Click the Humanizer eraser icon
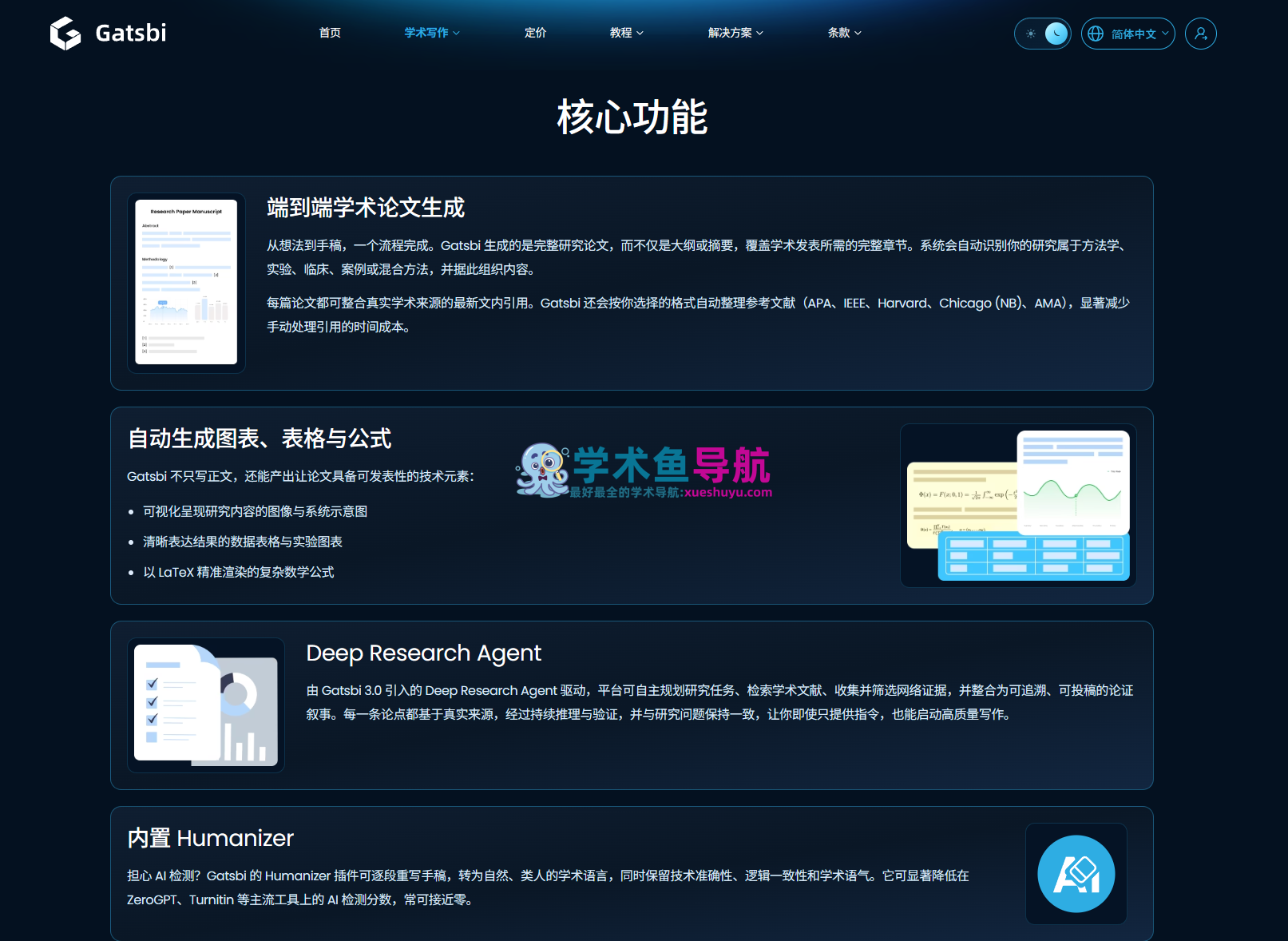 coord(1076,873)
